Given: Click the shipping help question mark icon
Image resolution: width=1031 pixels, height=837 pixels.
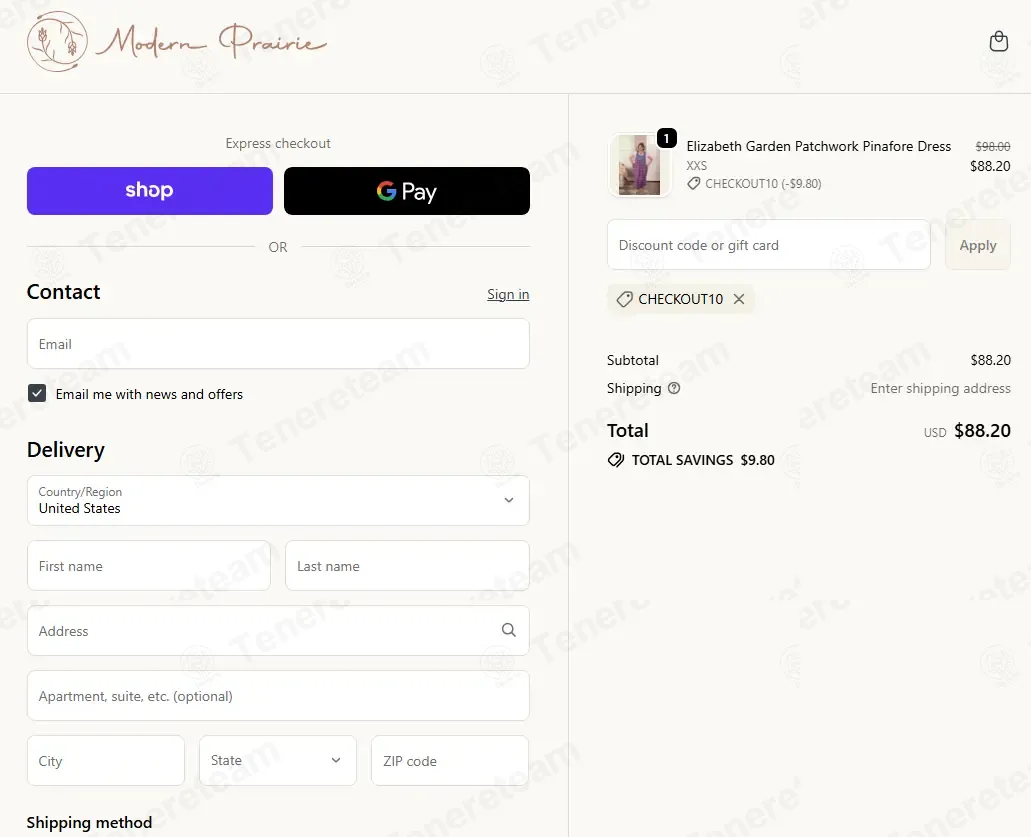Looking at the screenshot, I should (674, 388).
